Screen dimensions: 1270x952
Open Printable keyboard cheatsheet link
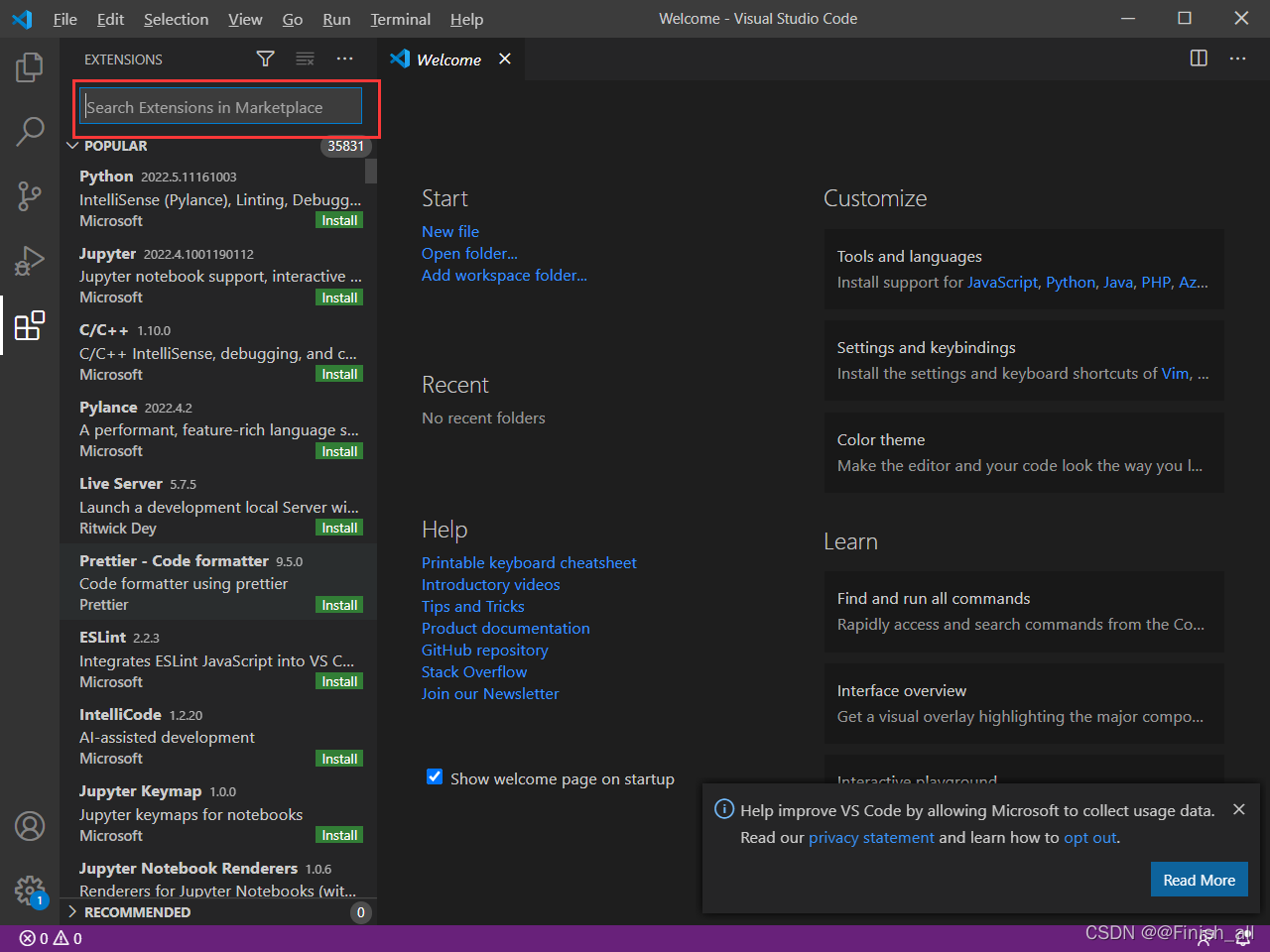pos(529,562)
